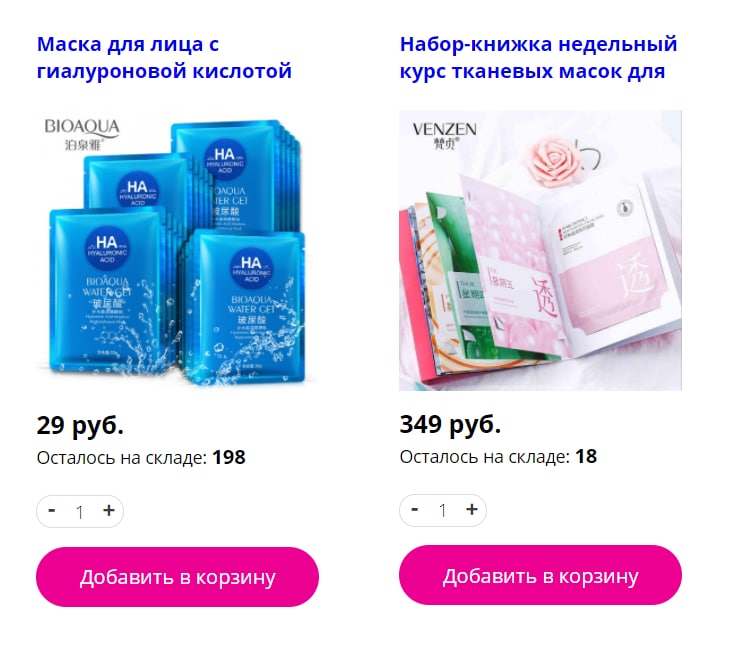Click the '29 руб.' price label

[x=80, y=425]
